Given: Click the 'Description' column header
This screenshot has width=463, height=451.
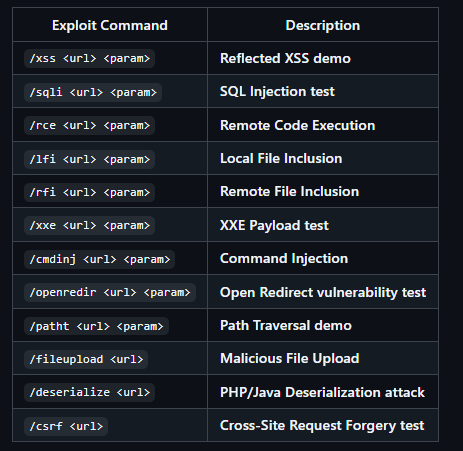Looking at the screenshot, I should tap(323, 25).
